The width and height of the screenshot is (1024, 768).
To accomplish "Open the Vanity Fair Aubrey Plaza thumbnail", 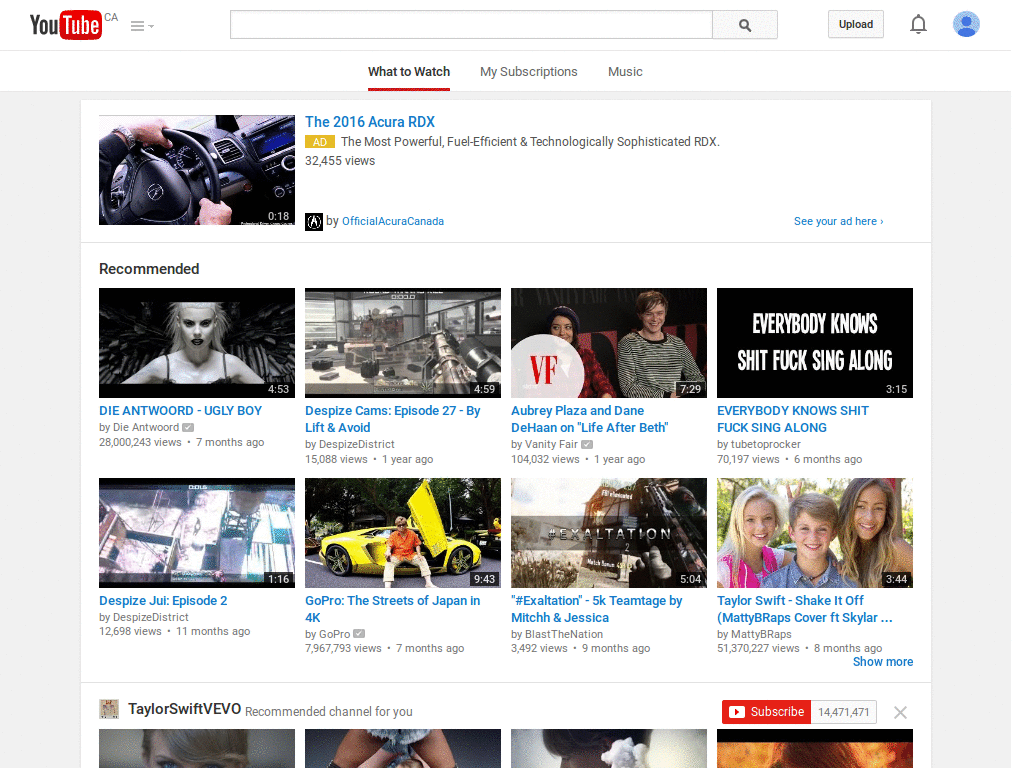I will tap(609, 343).
